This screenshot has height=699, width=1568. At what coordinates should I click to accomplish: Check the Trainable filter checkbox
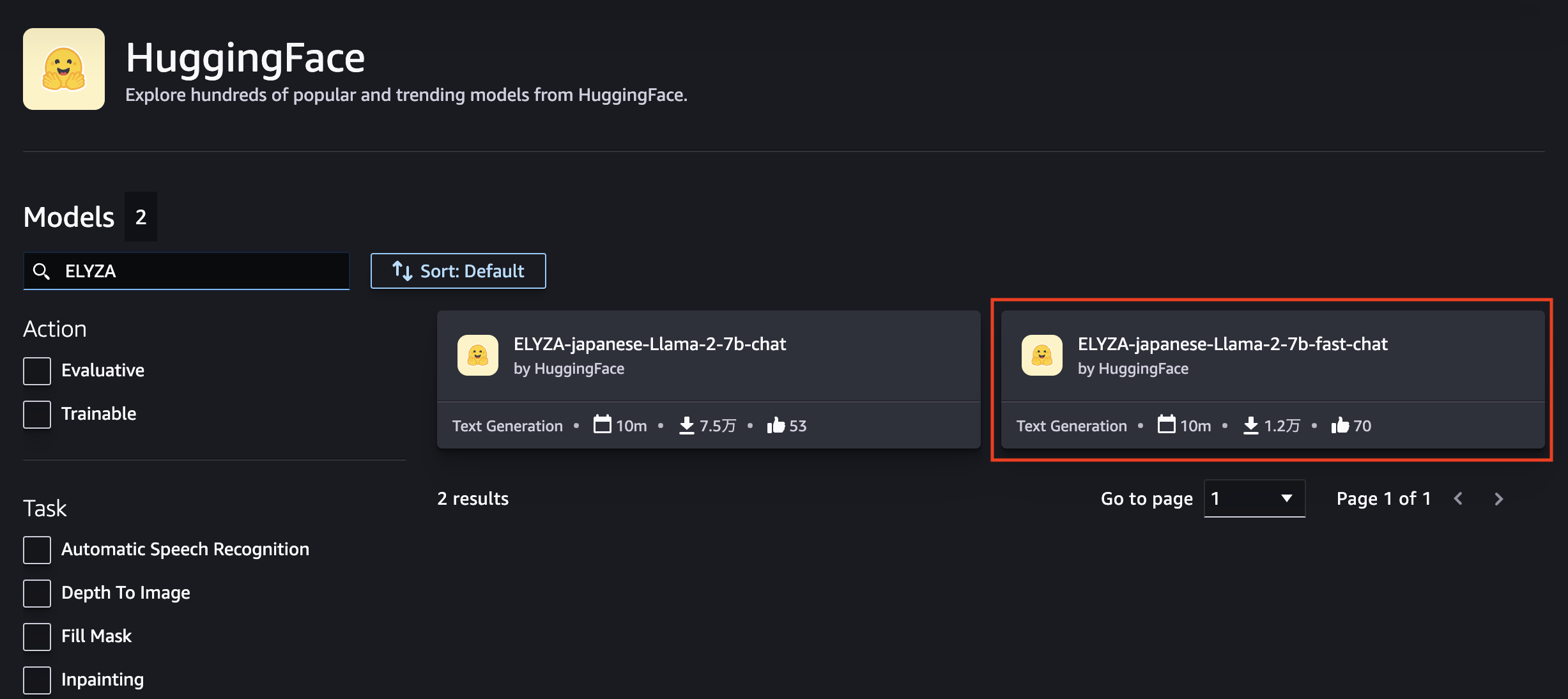pos(37,415)
